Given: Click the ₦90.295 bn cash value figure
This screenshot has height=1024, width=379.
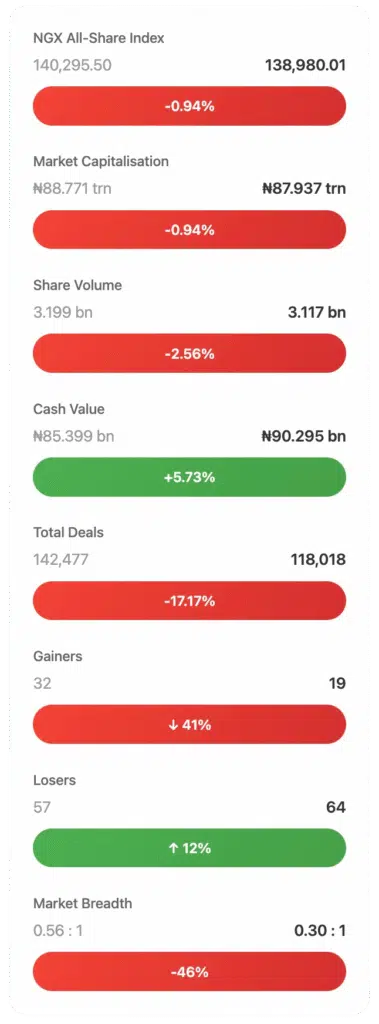Looking at the screenshot, I should click(304, 436).
